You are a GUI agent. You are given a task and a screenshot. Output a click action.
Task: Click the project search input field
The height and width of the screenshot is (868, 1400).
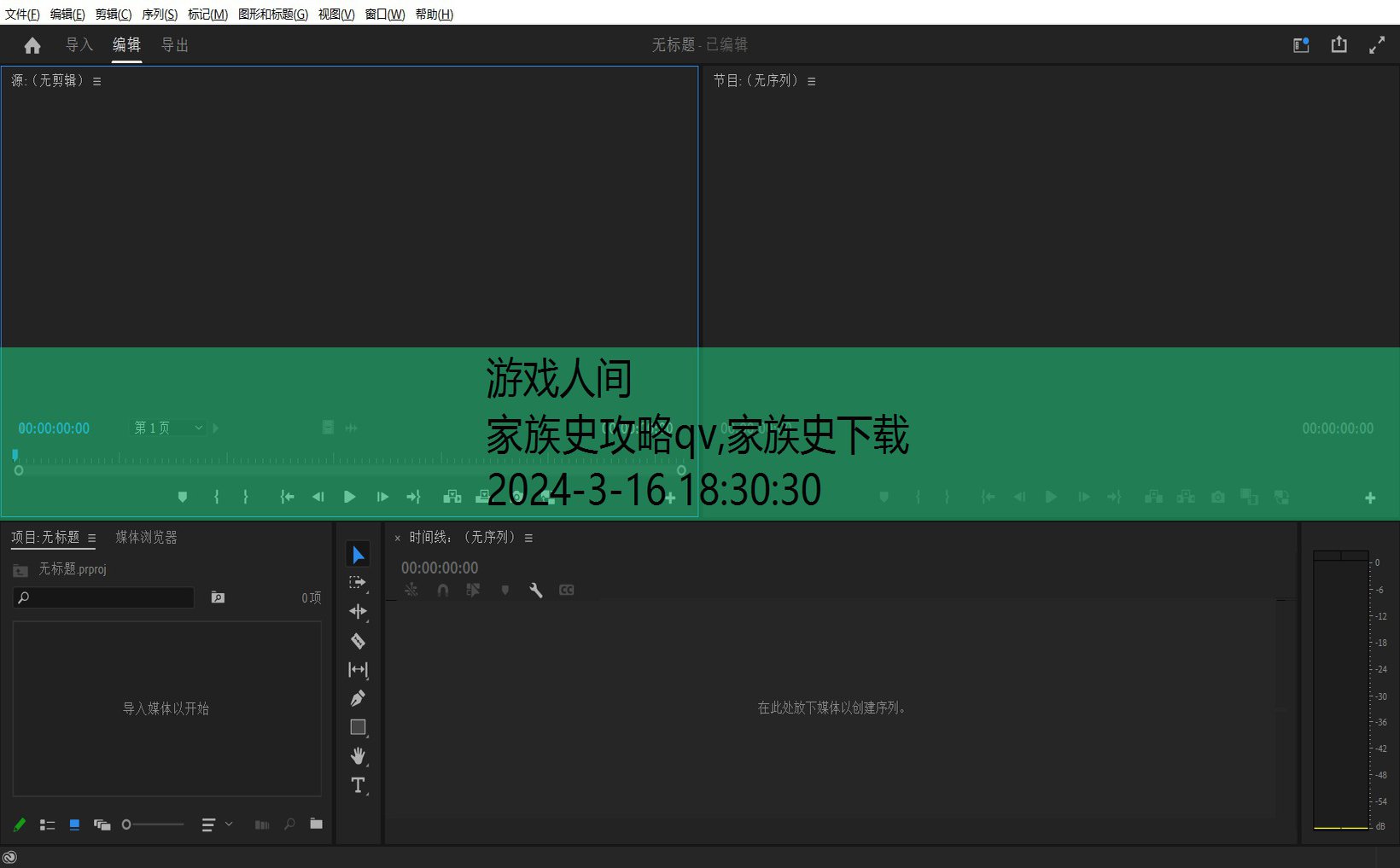click(x=103, y=597)
